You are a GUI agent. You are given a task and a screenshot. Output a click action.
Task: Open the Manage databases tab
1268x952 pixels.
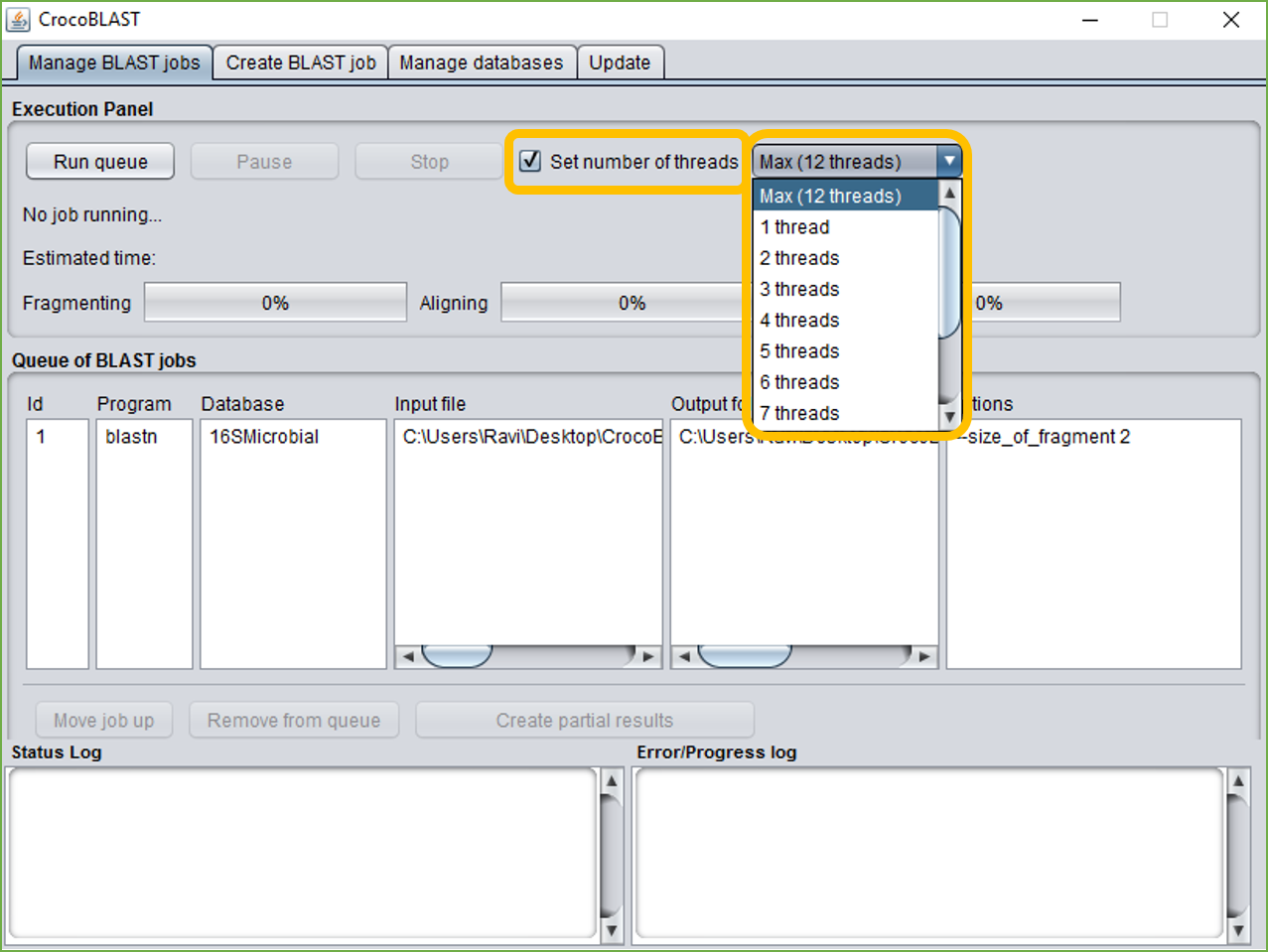coord(482,63)
